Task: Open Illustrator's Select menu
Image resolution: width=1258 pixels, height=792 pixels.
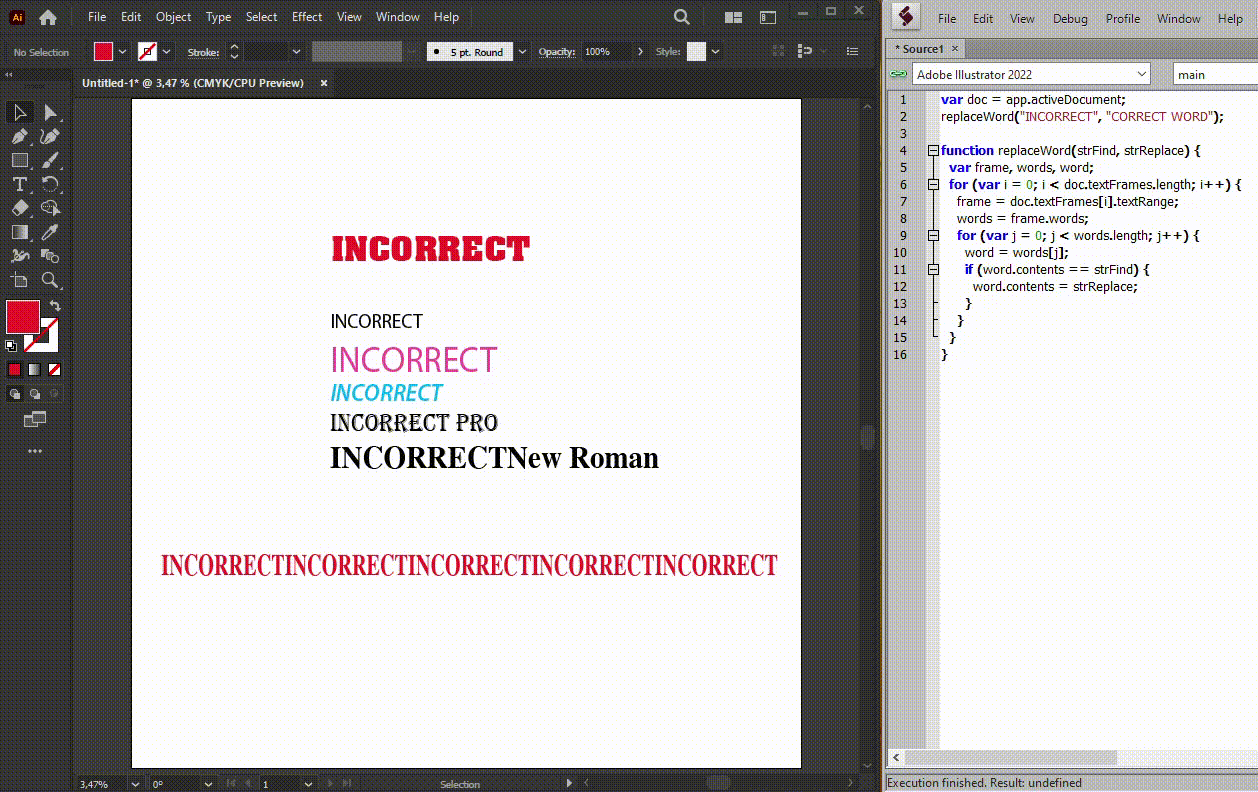Action: pyautogui.click(x=261, y=17)
